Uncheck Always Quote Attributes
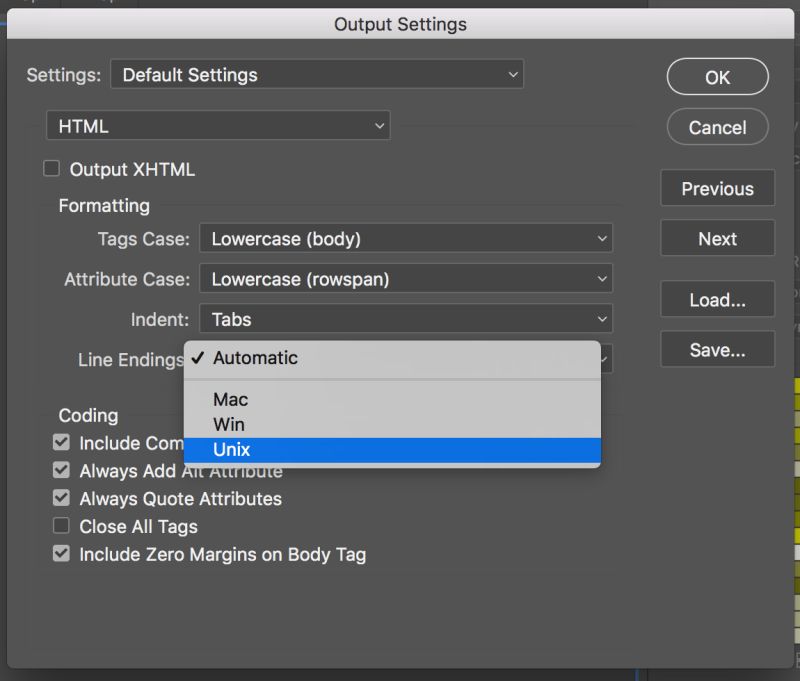This screenshot has height=681, width=800. (x=62, y=498)
